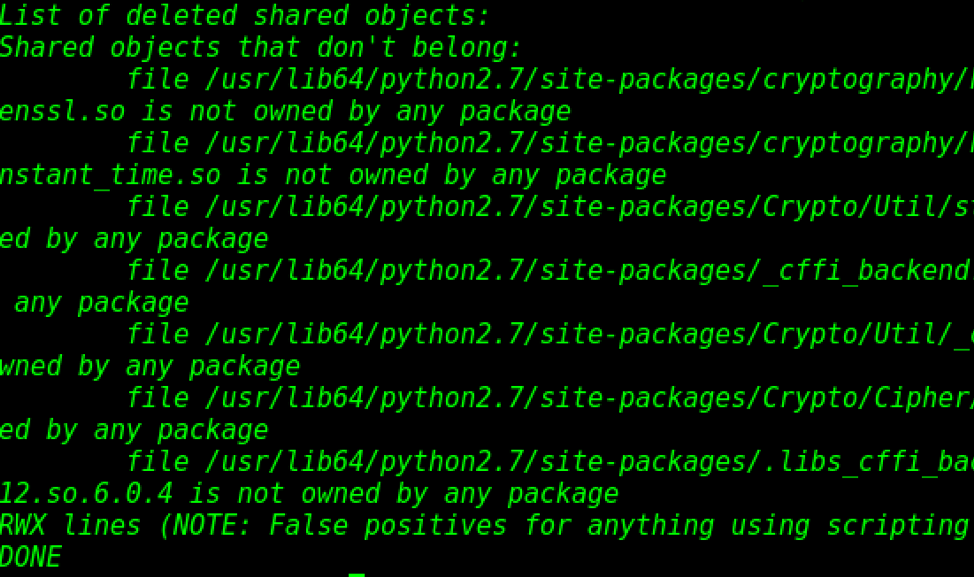The height and width of the screenshot is (577, 974).
Task: Click the second 'ed by any package' line
Action: coord(134,430)
